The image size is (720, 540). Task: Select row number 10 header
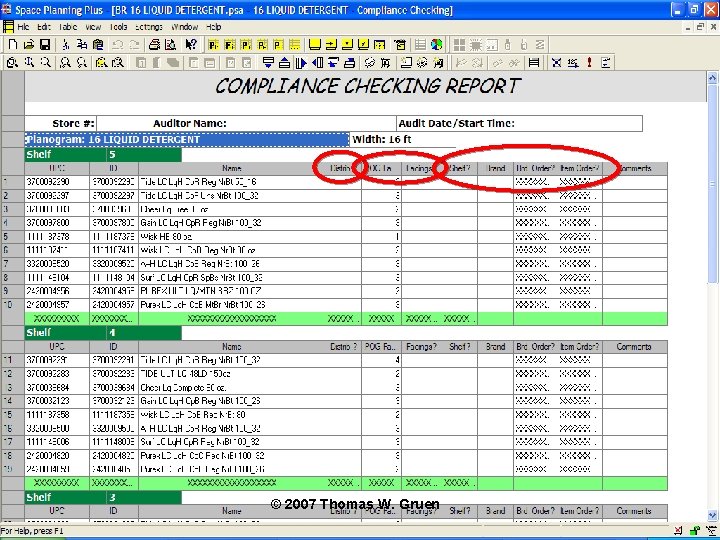tap(12, 305)
